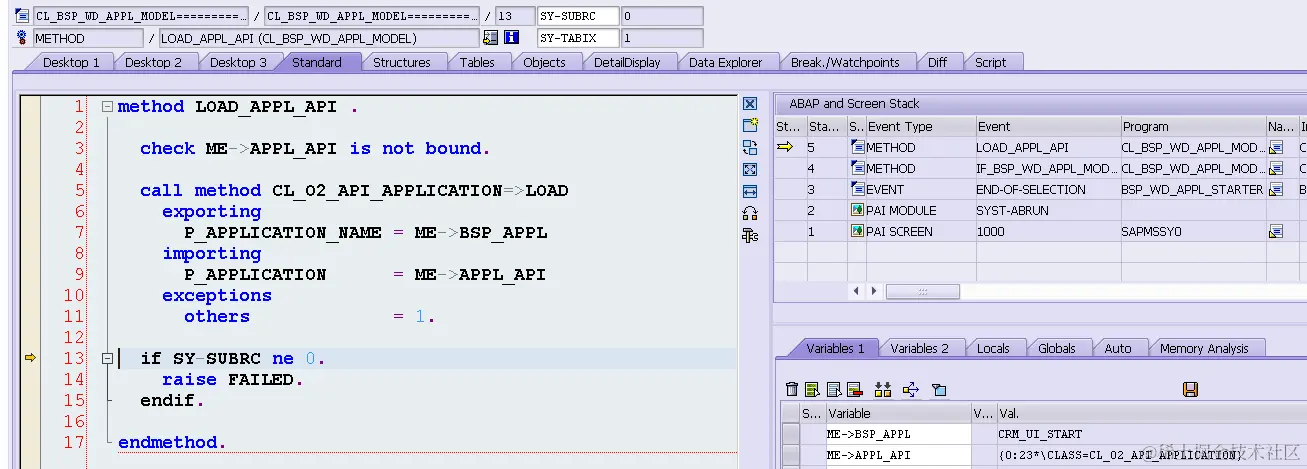Click the Program column header in the stack
This screenshot has height=469, width=1307.
(1192, 126)
